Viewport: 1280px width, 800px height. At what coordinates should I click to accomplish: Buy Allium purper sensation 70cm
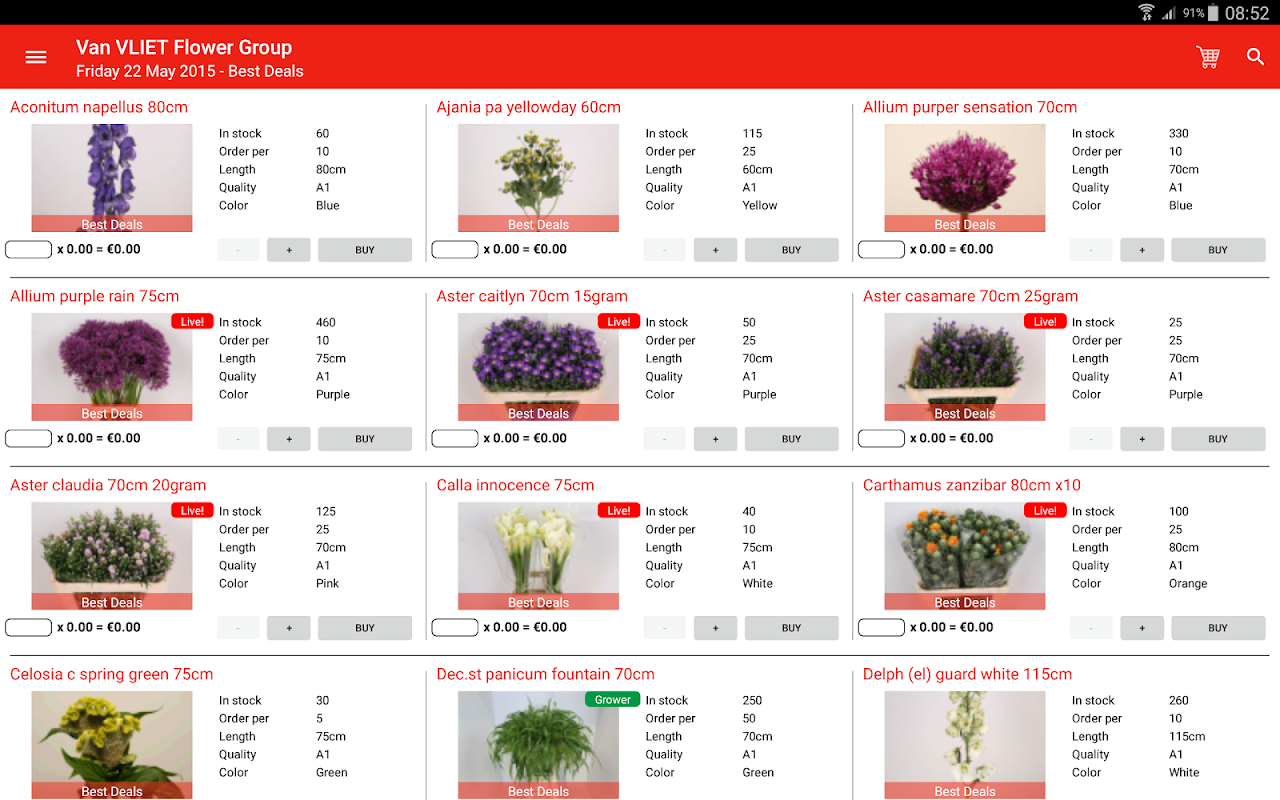pyautogui.click(x=1218, y=250)
